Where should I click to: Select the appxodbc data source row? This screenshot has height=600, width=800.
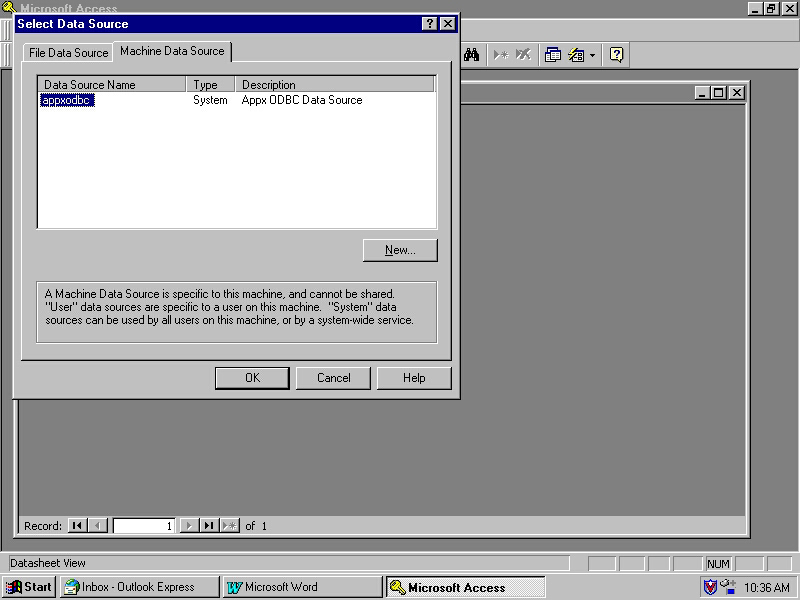237,100
